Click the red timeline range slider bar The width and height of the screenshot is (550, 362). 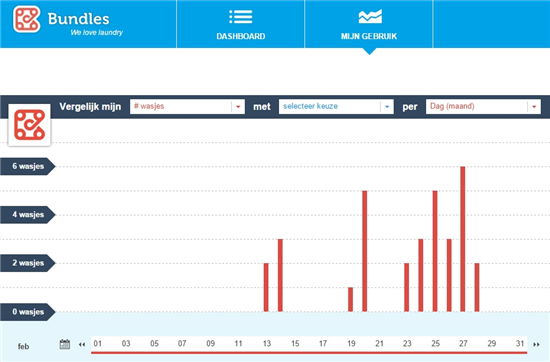309,352
